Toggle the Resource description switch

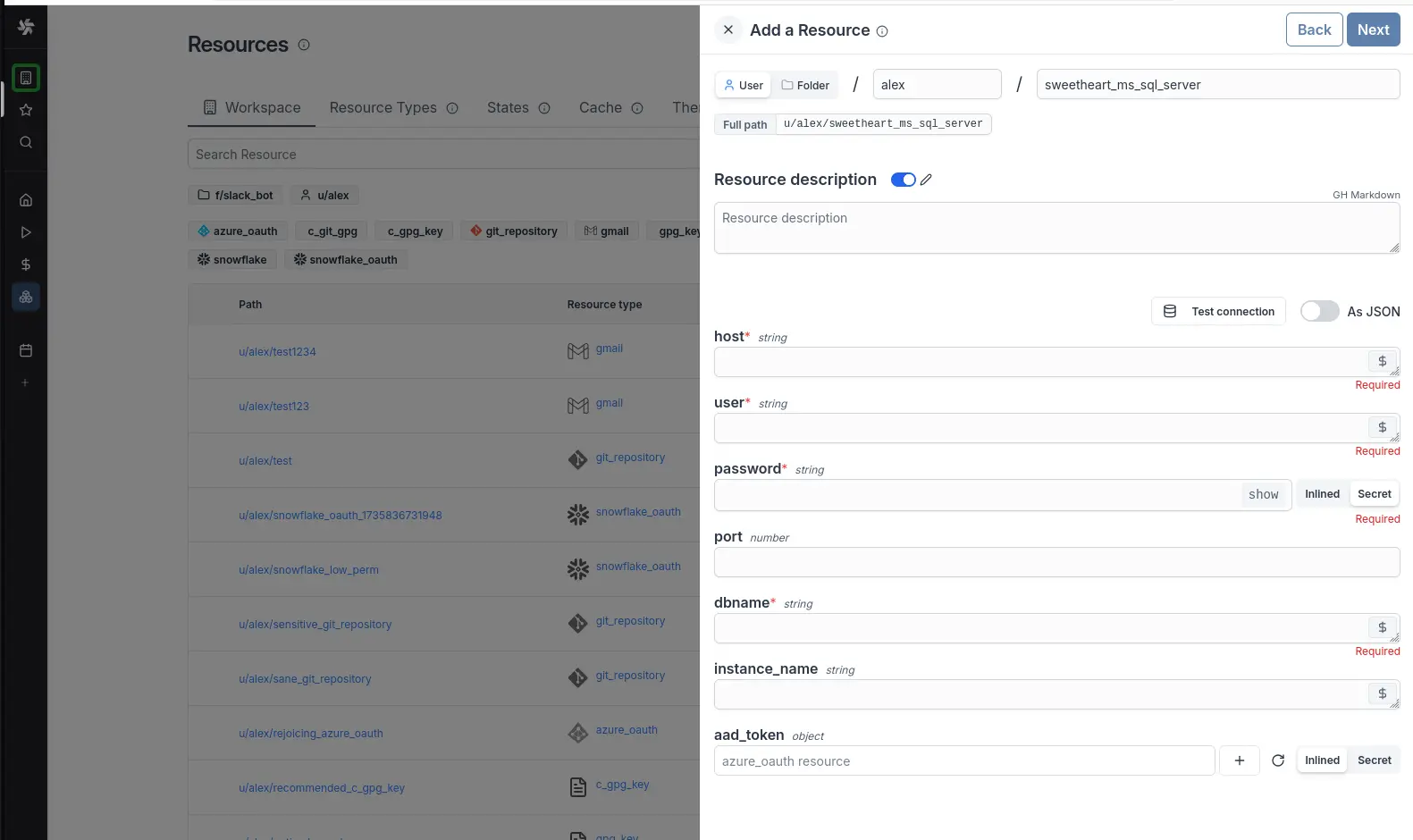pos(903,180)
